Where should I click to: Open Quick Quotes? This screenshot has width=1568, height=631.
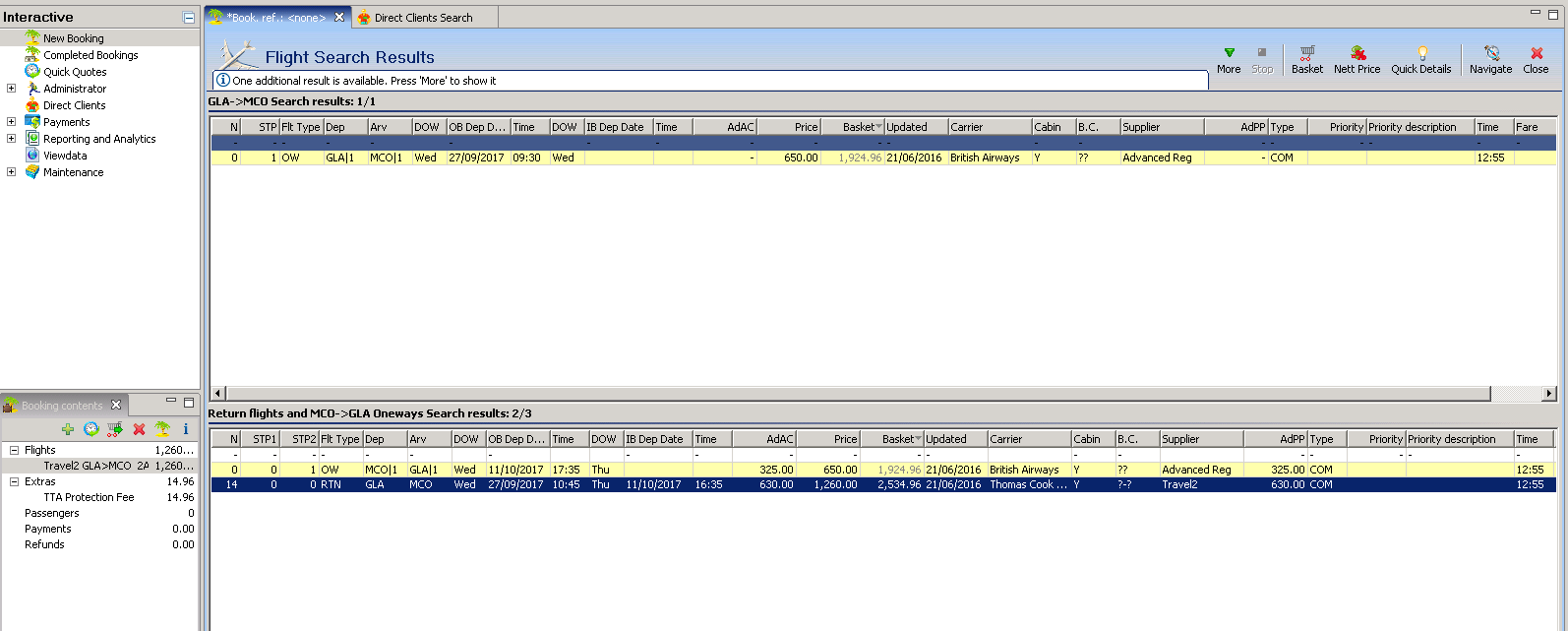[75, 72]
